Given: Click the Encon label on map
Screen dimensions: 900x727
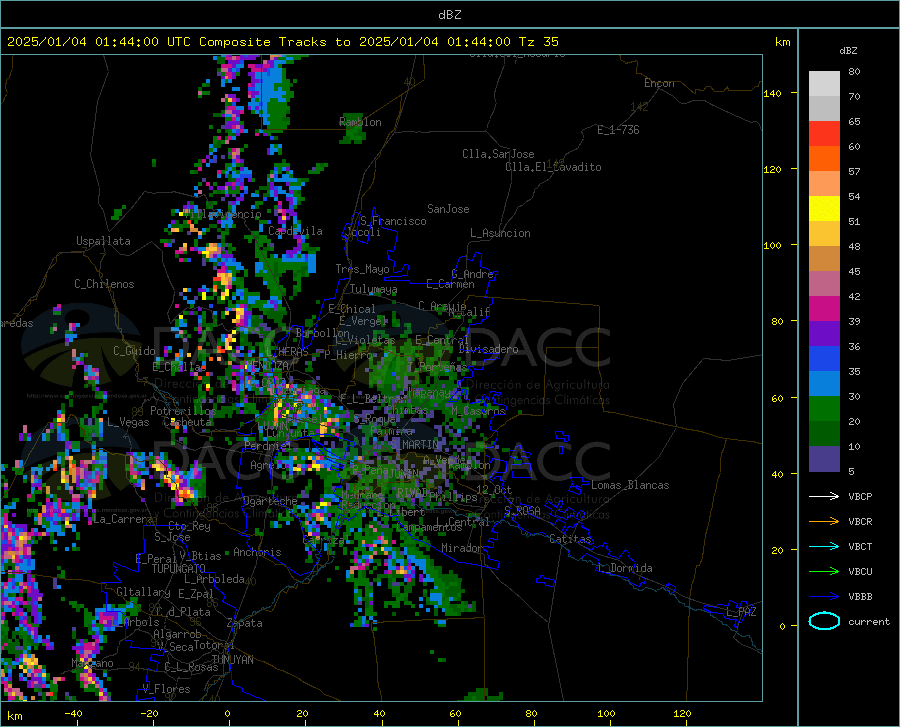Looking at the screenshot, I should click(x=659, y=83).
